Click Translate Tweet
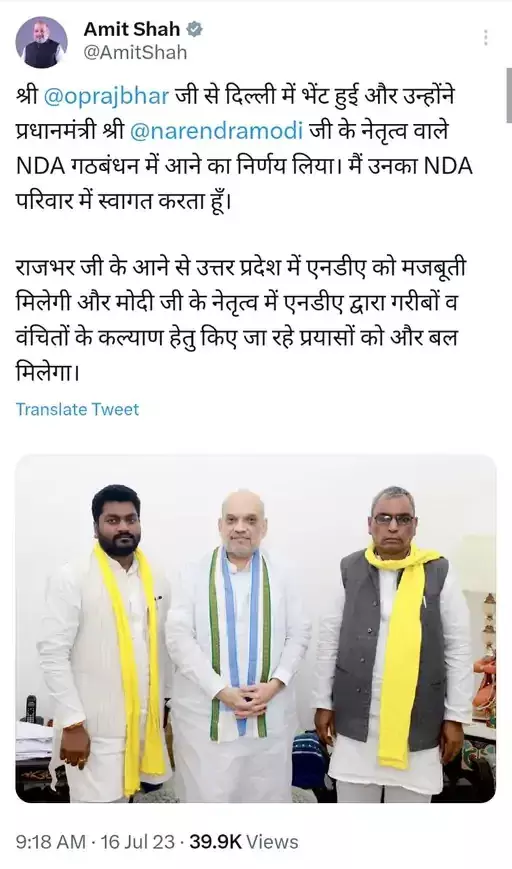Image resolution: width=512 pixels, height=869 pixels. [x=78, y=410]
